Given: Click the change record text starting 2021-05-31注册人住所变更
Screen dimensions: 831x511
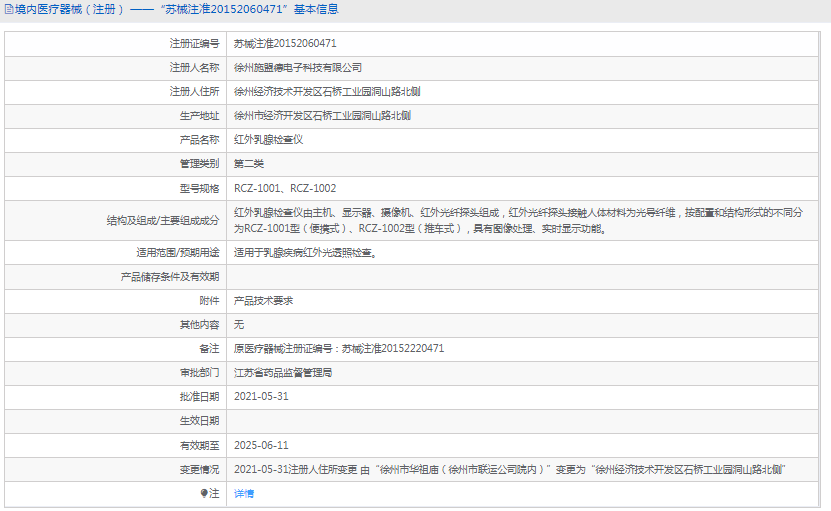Looking at the screenshot, I should point(509,470).
